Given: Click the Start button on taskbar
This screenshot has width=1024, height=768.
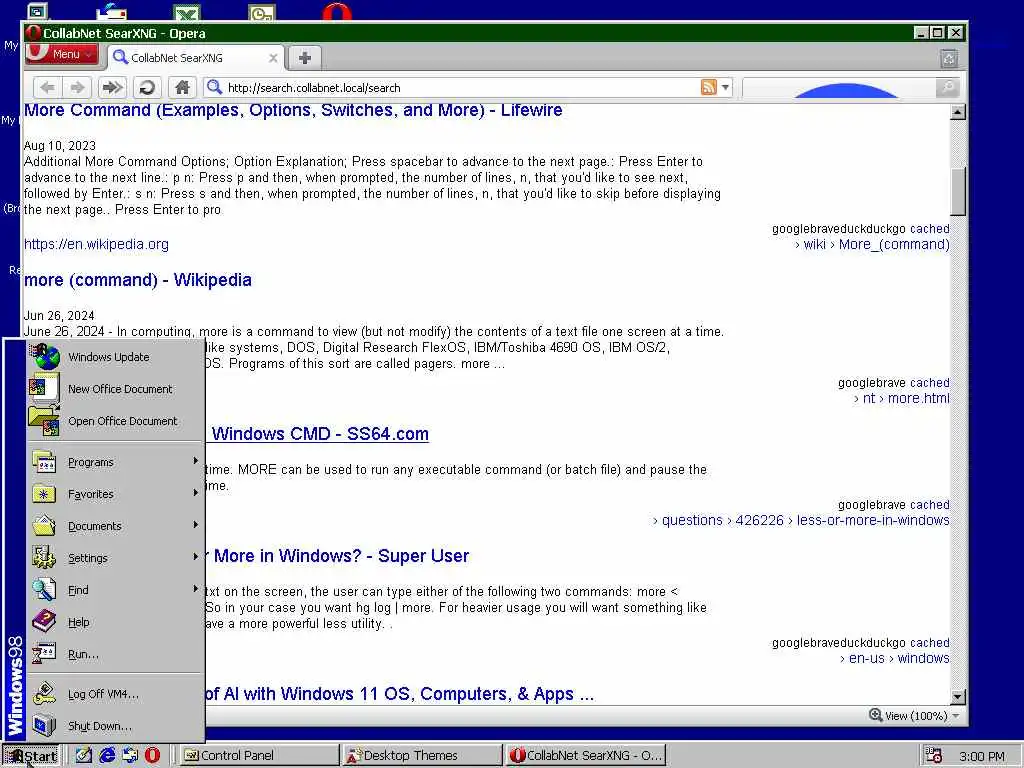Looking at the screenshot, I should pos(31,756).
